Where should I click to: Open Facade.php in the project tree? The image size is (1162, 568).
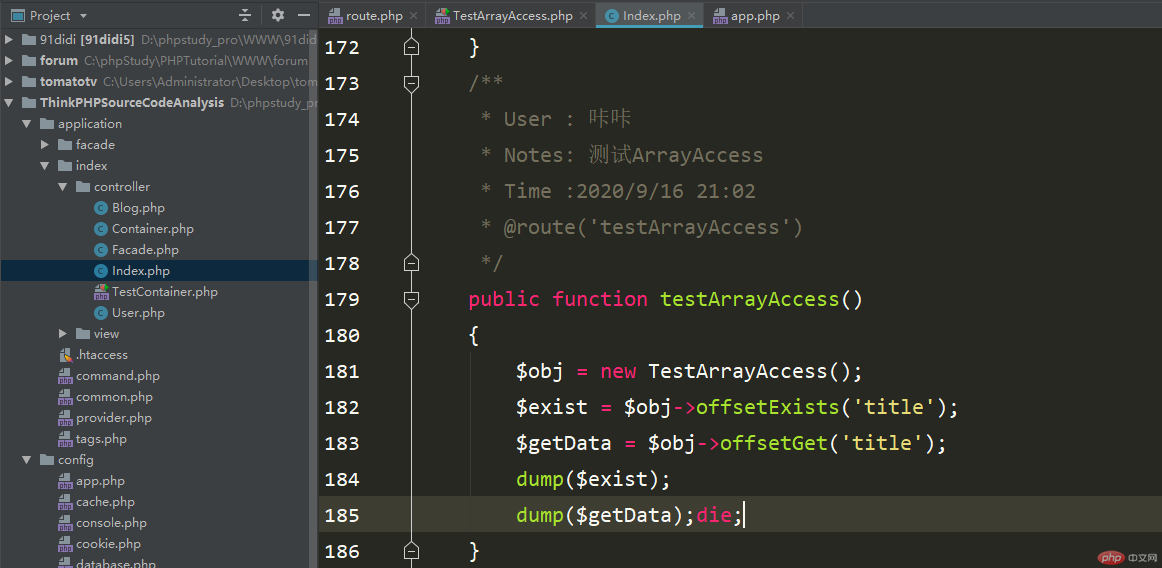(x=145, y=250)
